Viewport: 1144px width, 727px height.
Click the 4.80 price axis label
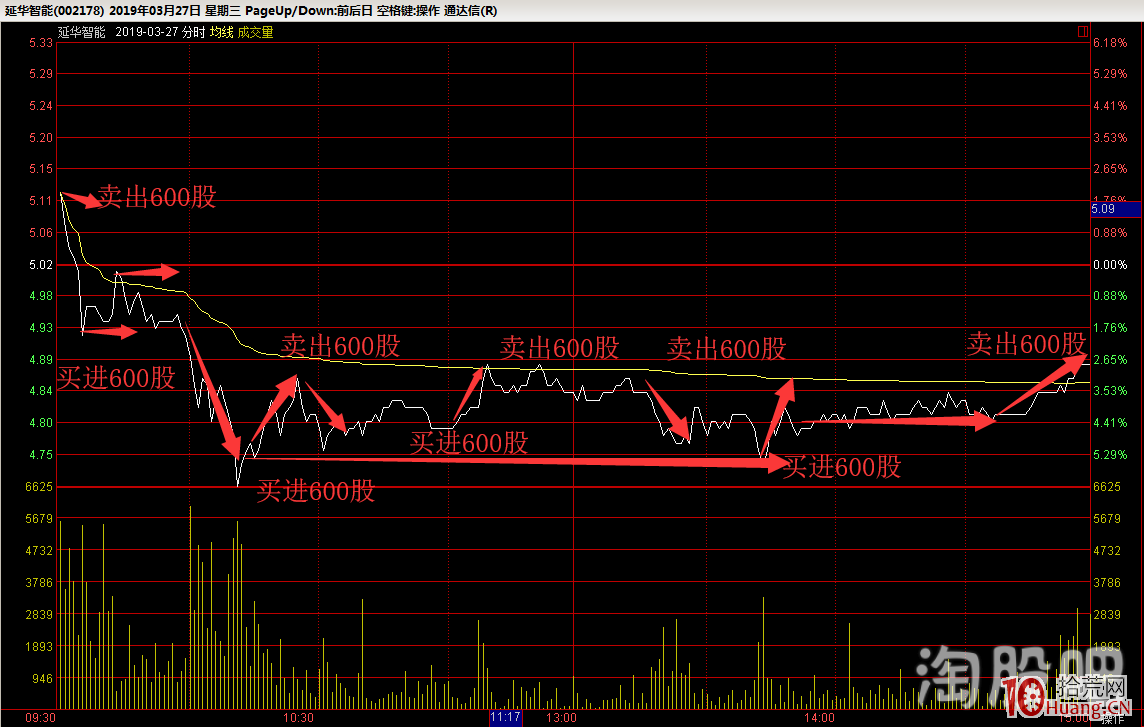(41, 423)
